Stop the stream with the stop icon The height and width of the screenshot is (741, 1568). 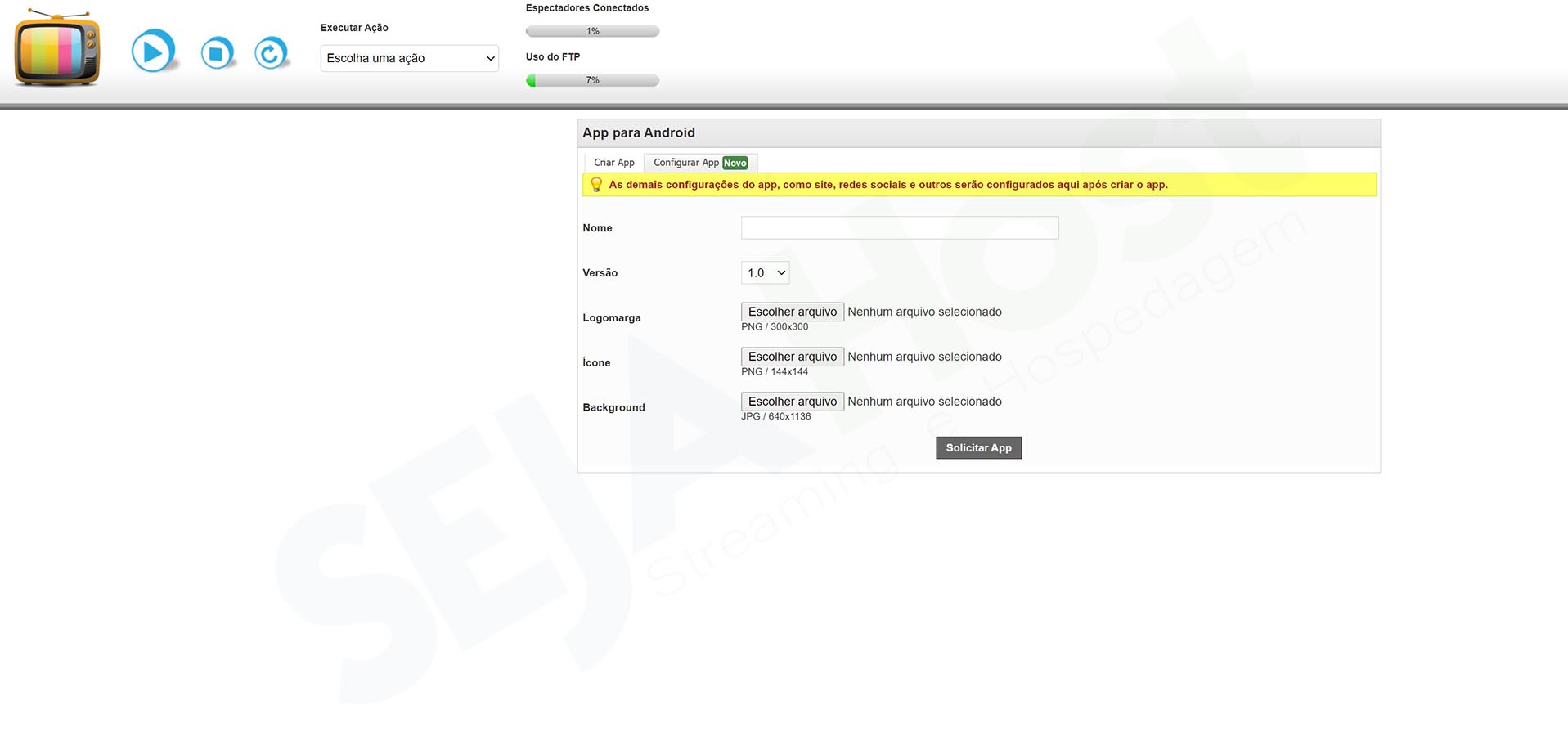pos(217,53)
